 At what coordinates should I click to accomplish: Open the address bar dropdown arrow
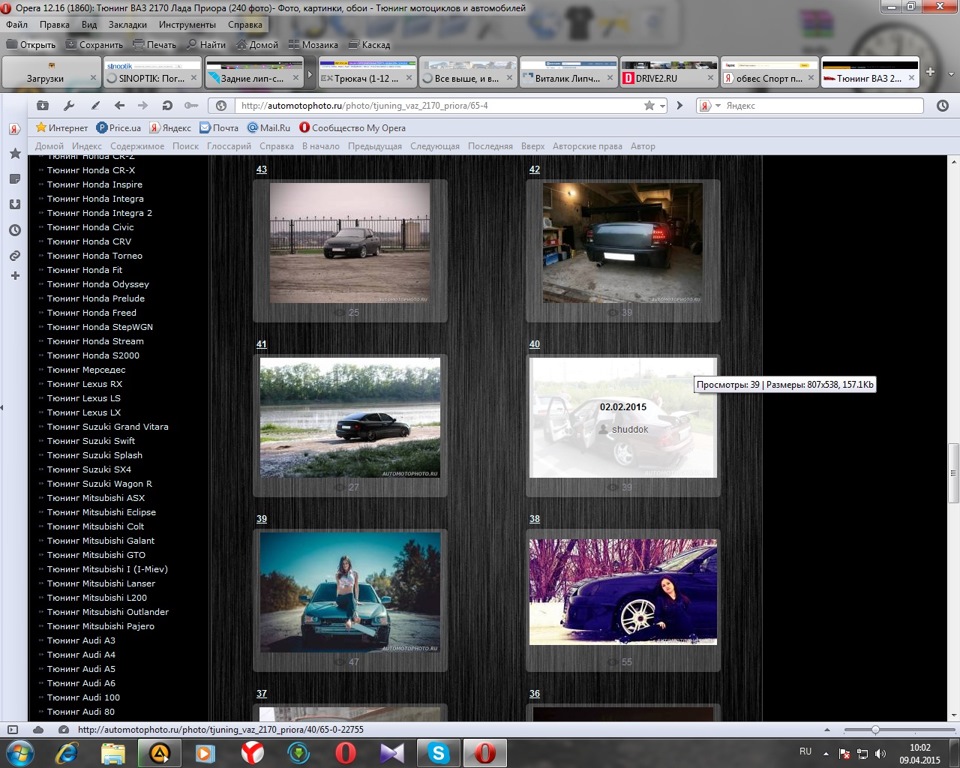tap(662, 106)
